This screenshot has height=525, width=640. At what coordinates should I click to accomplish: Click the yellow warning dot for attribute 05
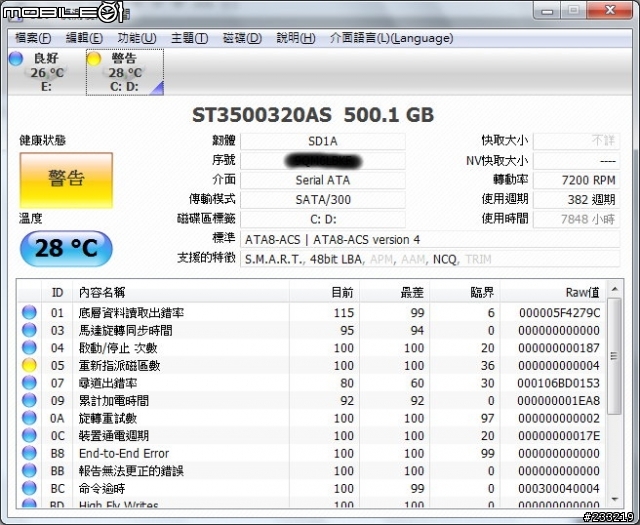[29, 365]
